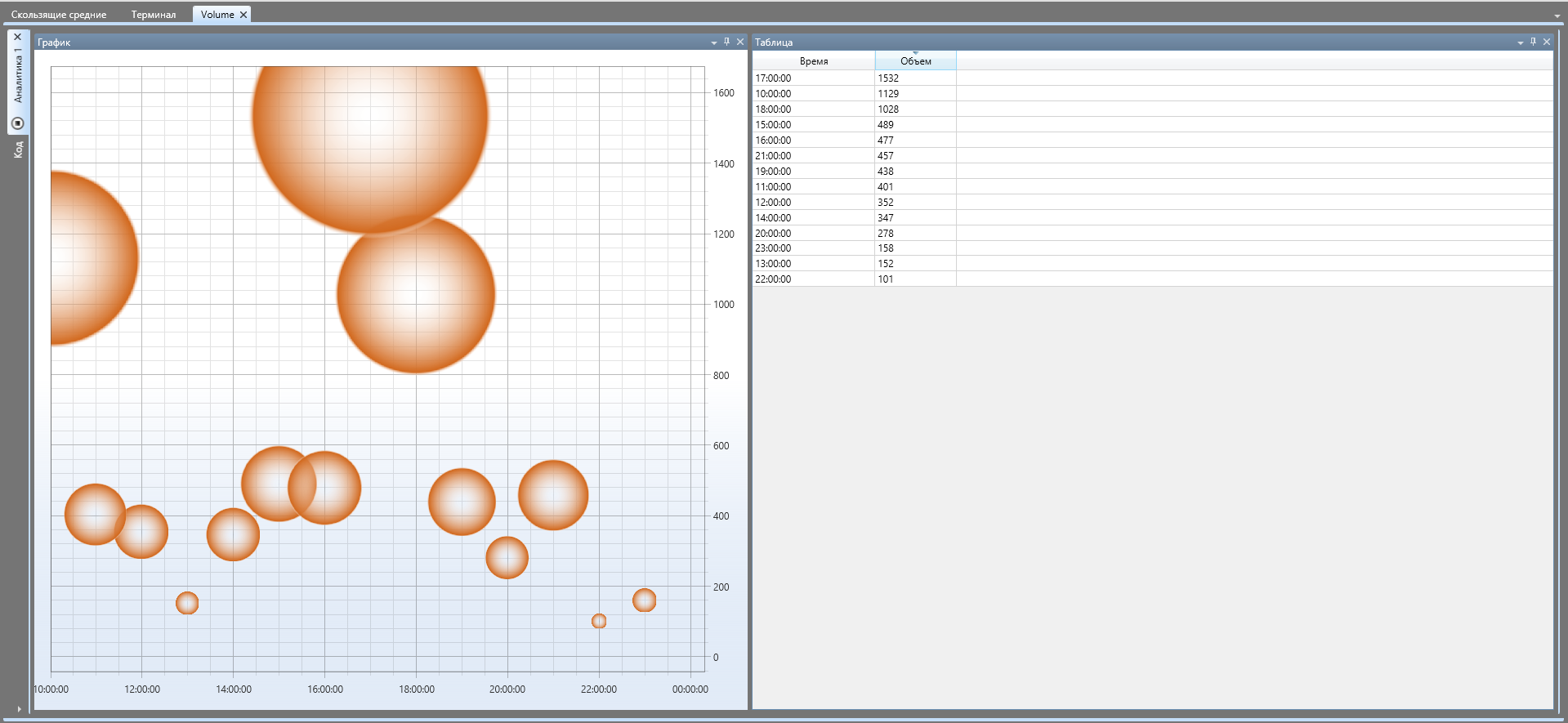This screenshot has height=723, width=1568.
Task: Click the small 23:00 bubble on the chart
Action: tap(645, 600)
